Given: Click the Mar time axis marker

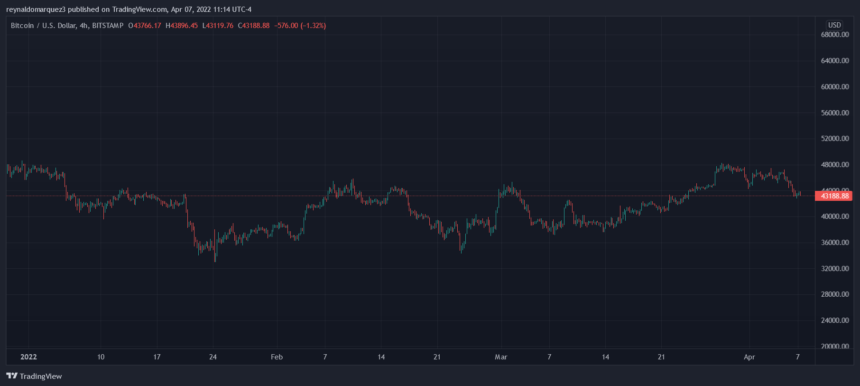Looking at the screenshot, I should (501, 357).
